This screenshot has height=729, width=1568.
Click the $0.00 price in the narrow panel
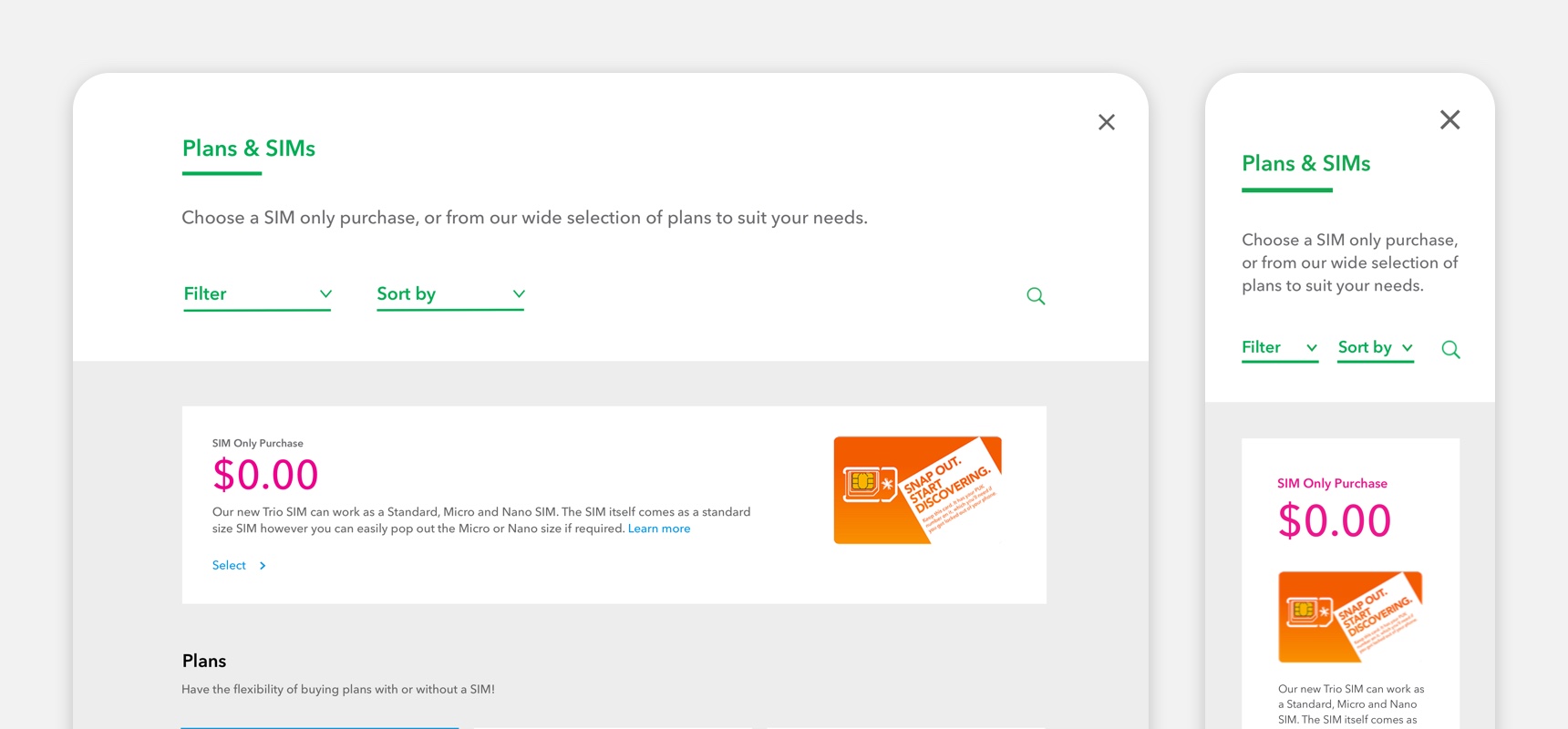point(1334,521)
